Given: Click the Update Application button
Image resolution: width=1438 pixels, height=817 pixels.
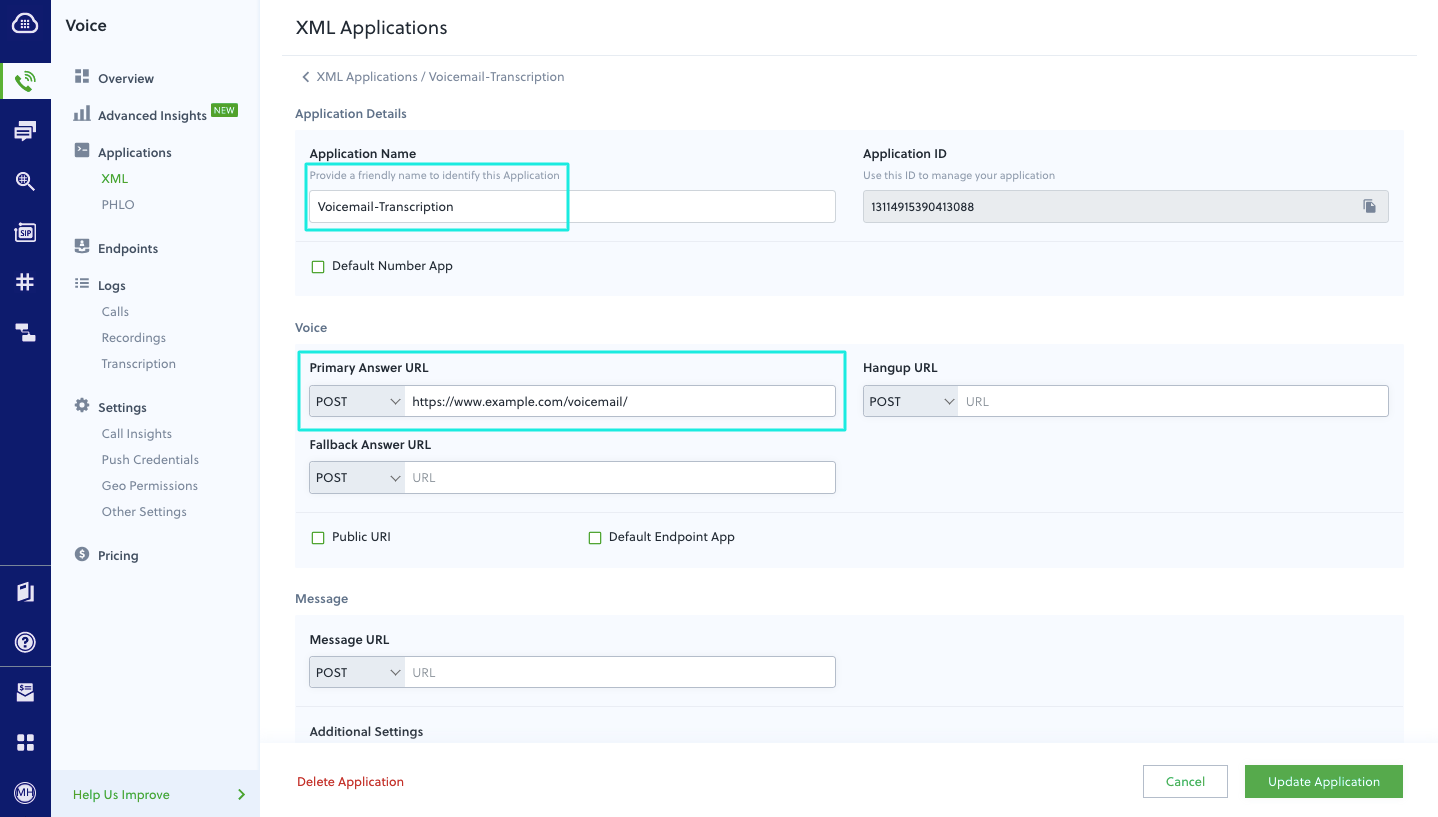Looking at the screenshot, I should (1323, 781).
